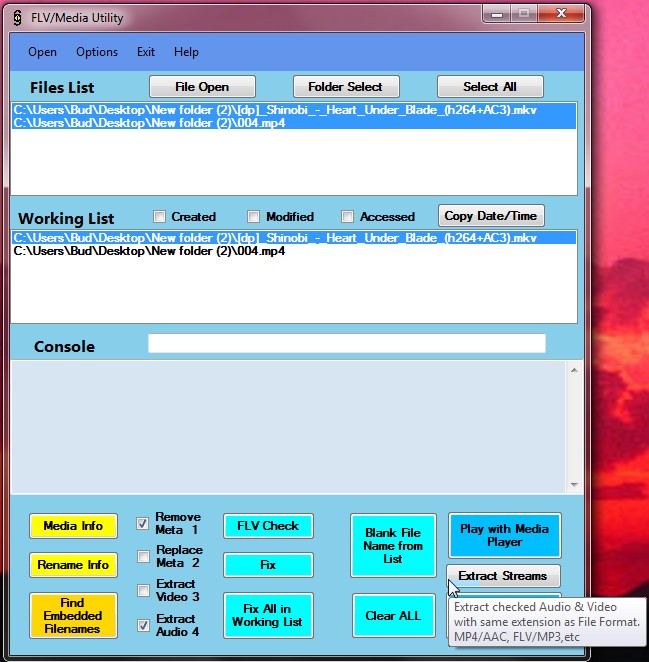This screenshot has width=649, height=662.
Task: Minimize the FLV/Media Utility window
Action: click(x=497, y=14)
